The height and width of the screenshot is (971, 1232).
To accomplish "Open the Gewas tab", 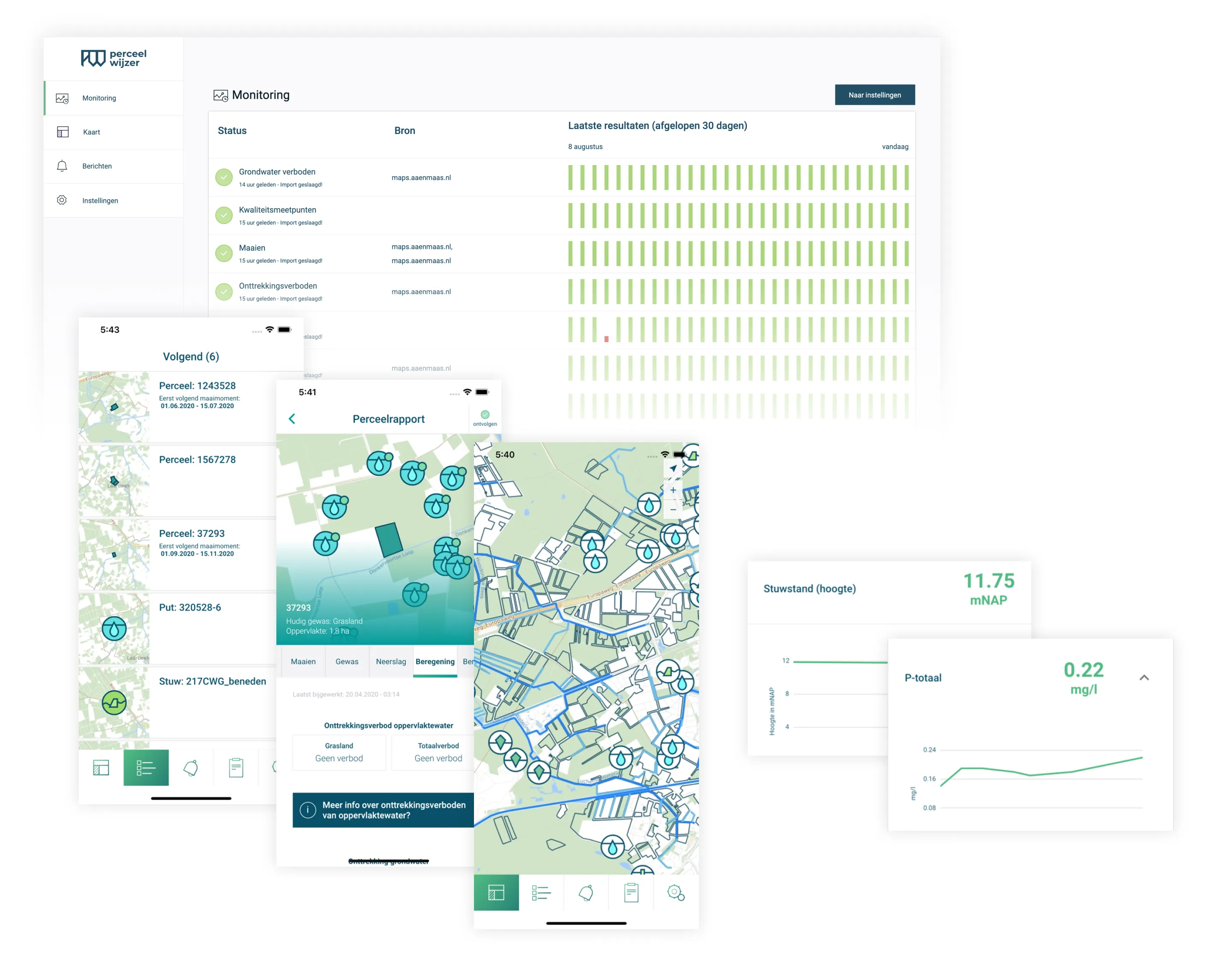I will coord(347,661).
